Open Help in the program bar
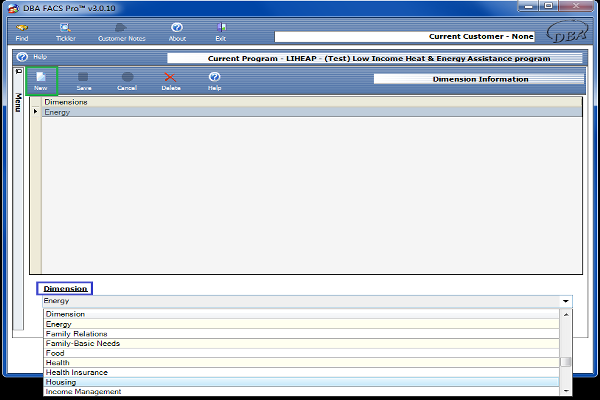The width and height of the screenshot is (600, 400). [x=32, y=57]
